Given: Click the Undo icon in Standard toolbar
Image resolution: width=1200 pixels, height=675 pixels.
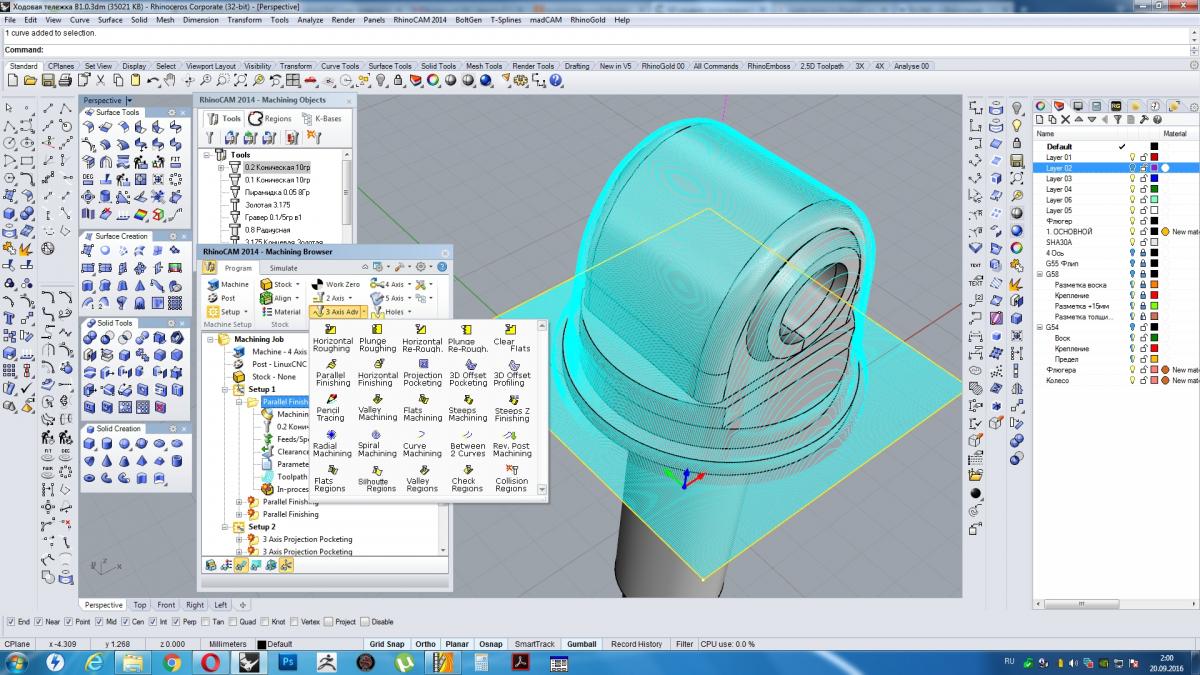Looking at the screenshot, I should coord(153,80).
